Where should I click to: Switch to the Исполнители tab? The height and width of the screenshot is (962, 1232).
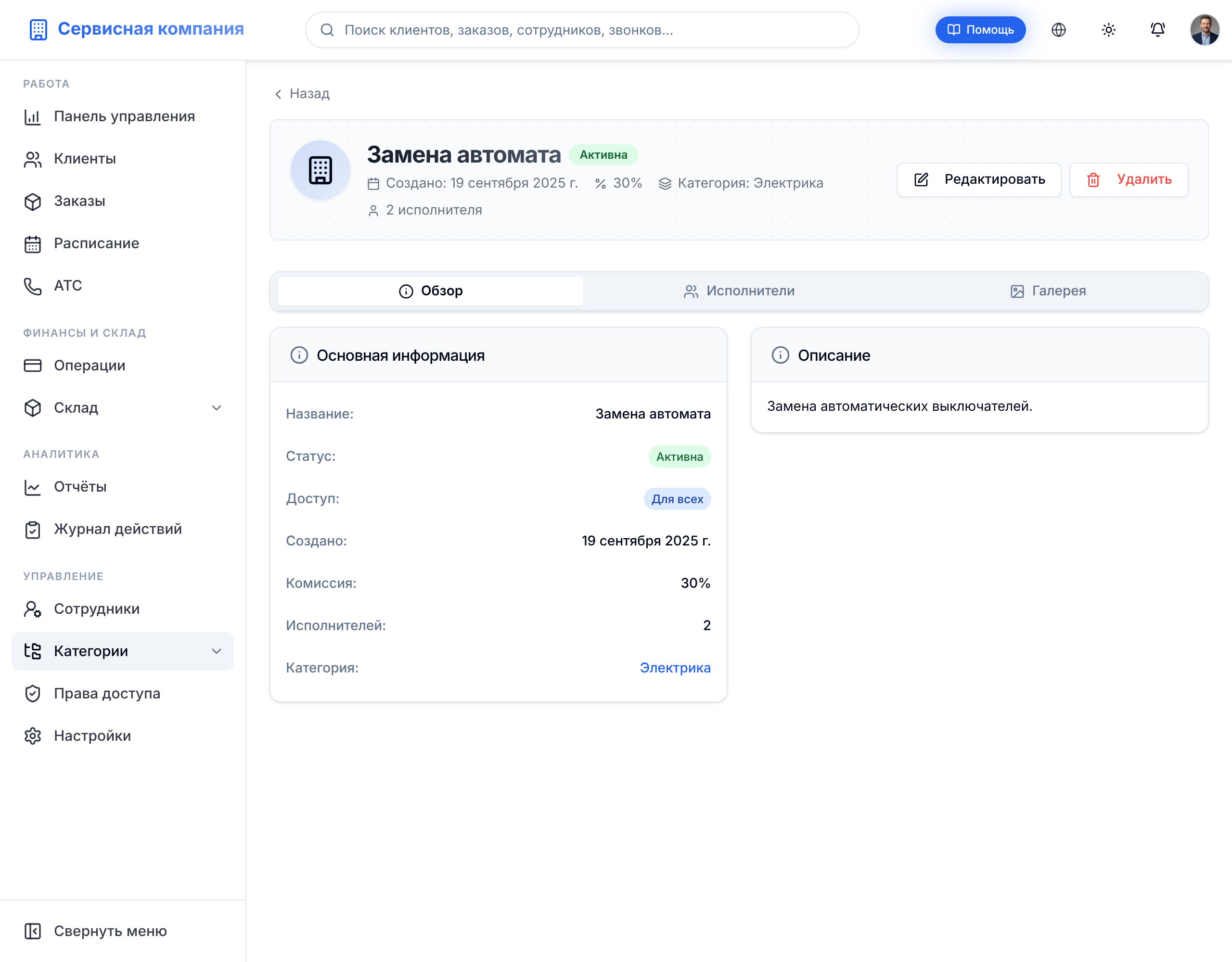pos(739,291)
